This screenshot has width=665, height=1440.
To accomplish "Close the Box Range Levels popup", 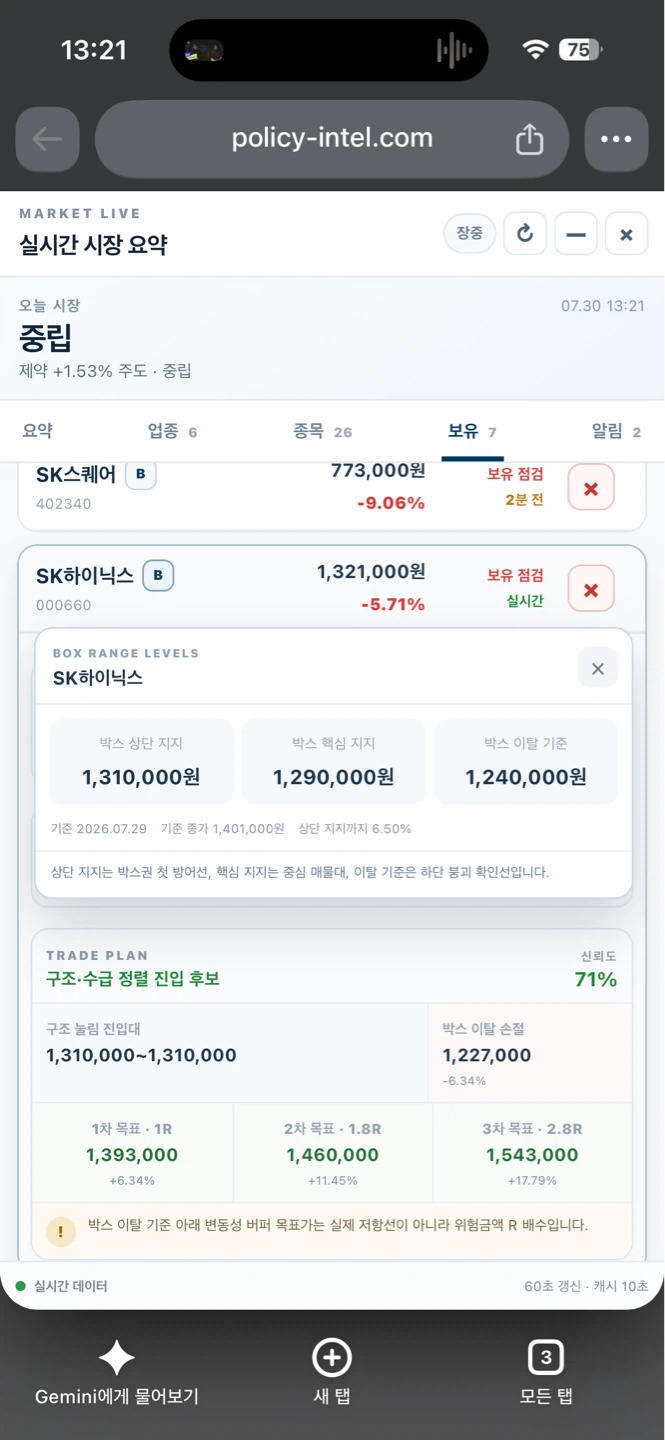I will click(598, 669).
